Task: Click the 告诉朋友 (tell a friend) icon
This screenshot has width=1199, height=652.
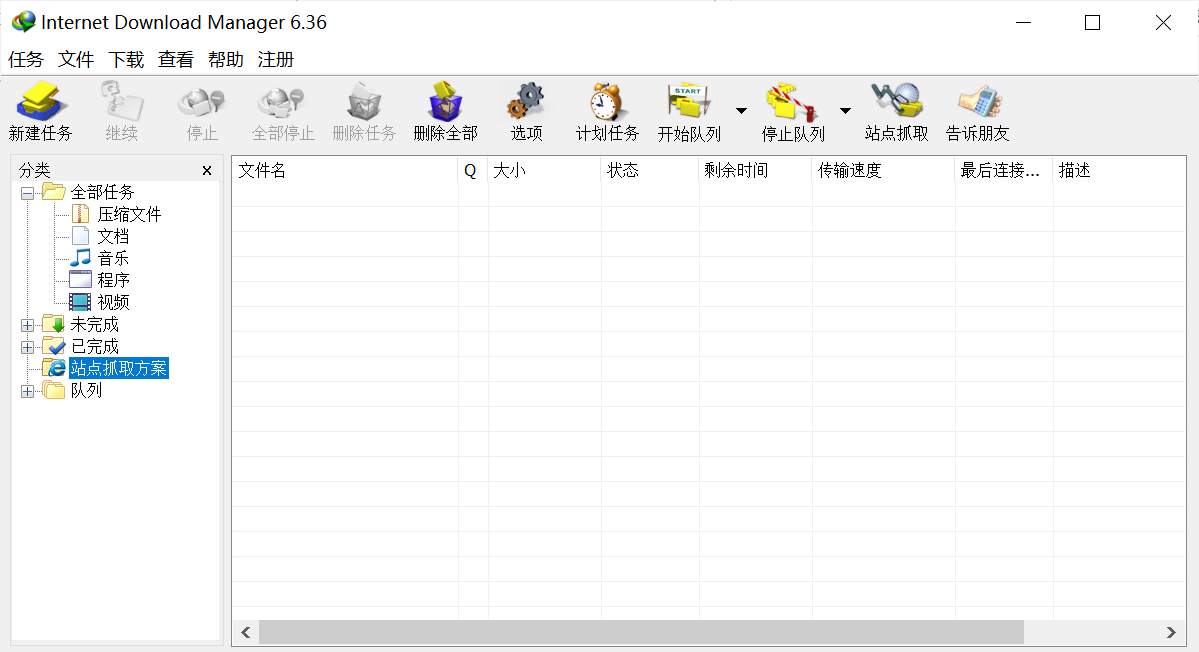Action: click(978, 102)
